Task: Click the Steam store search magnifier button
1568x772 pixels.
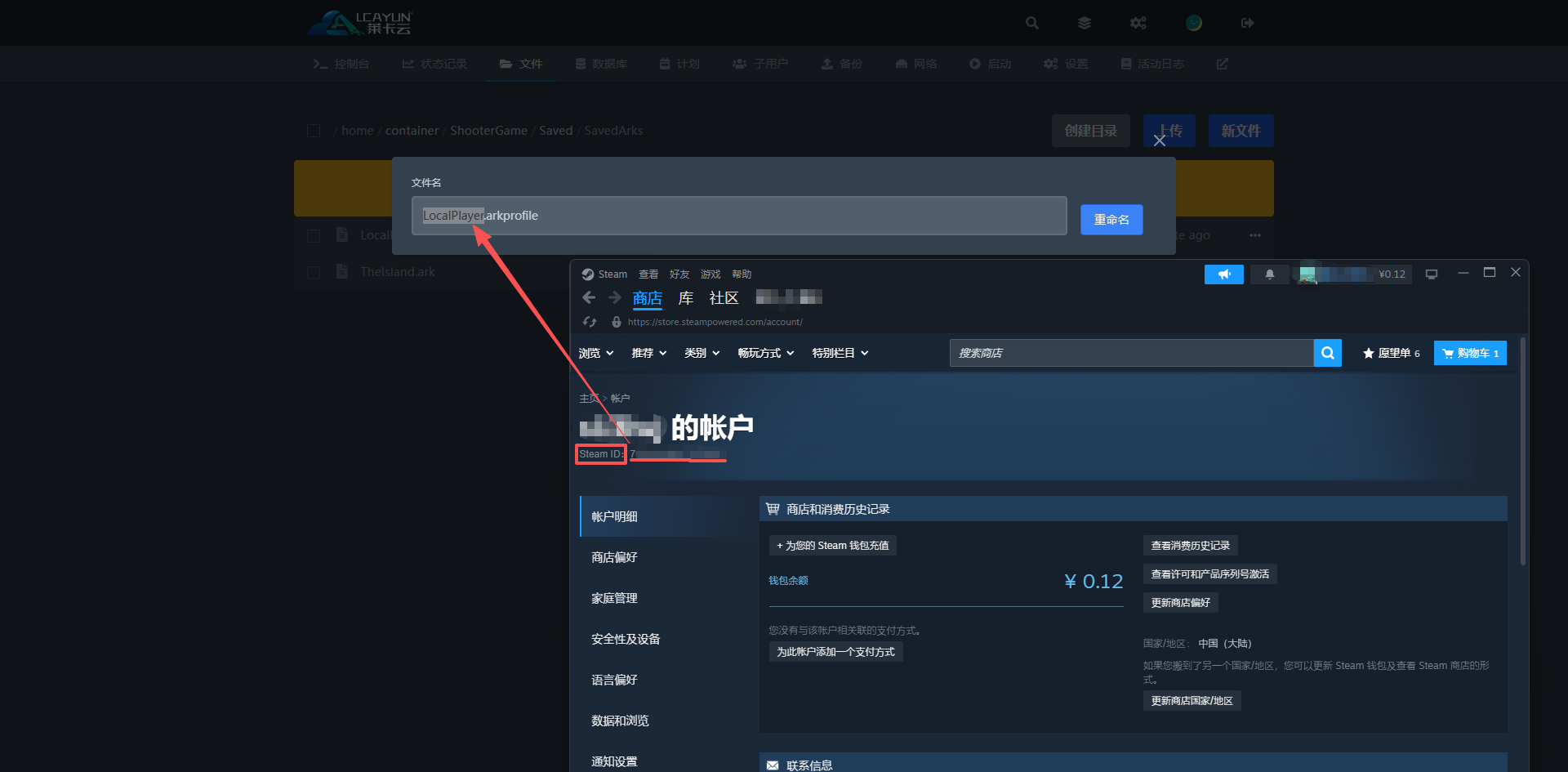Action: tap(1327, 353)
